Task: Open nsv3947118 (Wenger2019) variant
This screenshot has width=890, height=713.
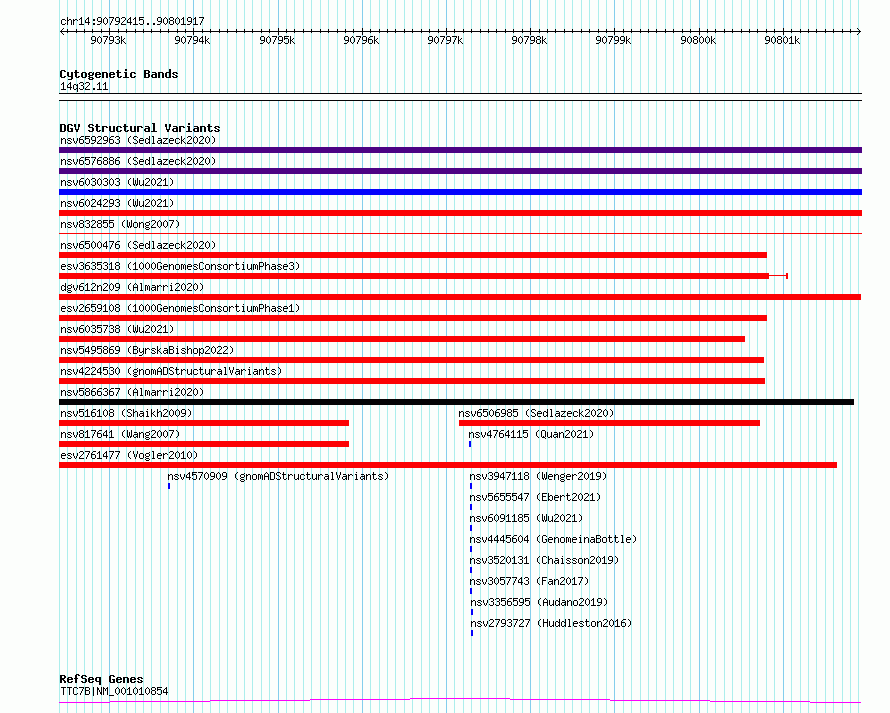Action: tap(538, 476)
